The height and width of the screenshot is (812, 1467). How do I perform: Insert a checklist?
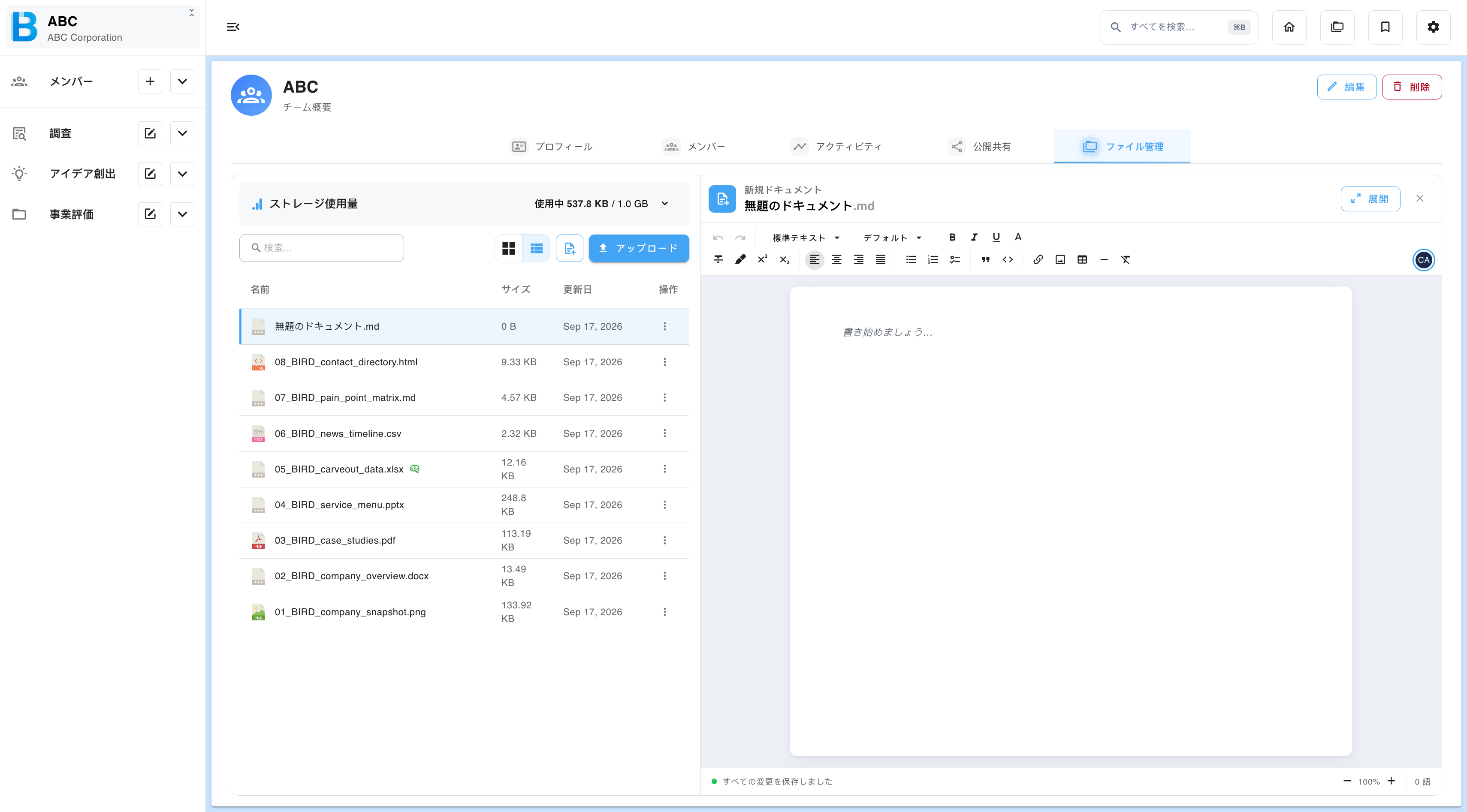pyautogui.click(x=955, y=259)
